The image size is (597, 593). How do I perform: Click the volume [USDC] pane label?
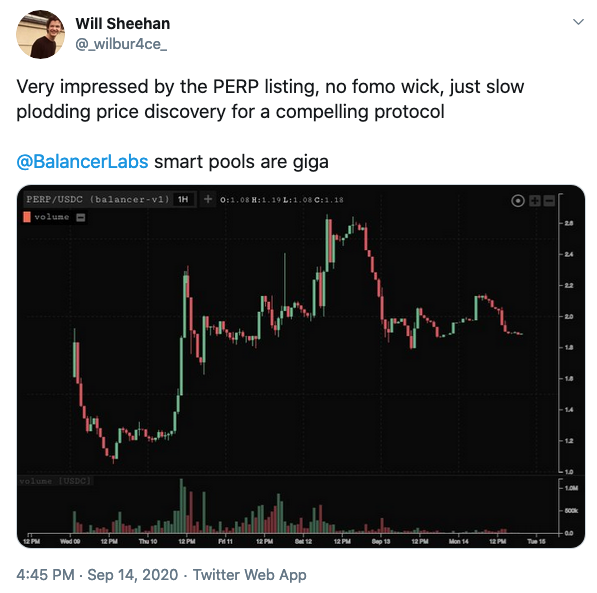[x=55, y=481]
